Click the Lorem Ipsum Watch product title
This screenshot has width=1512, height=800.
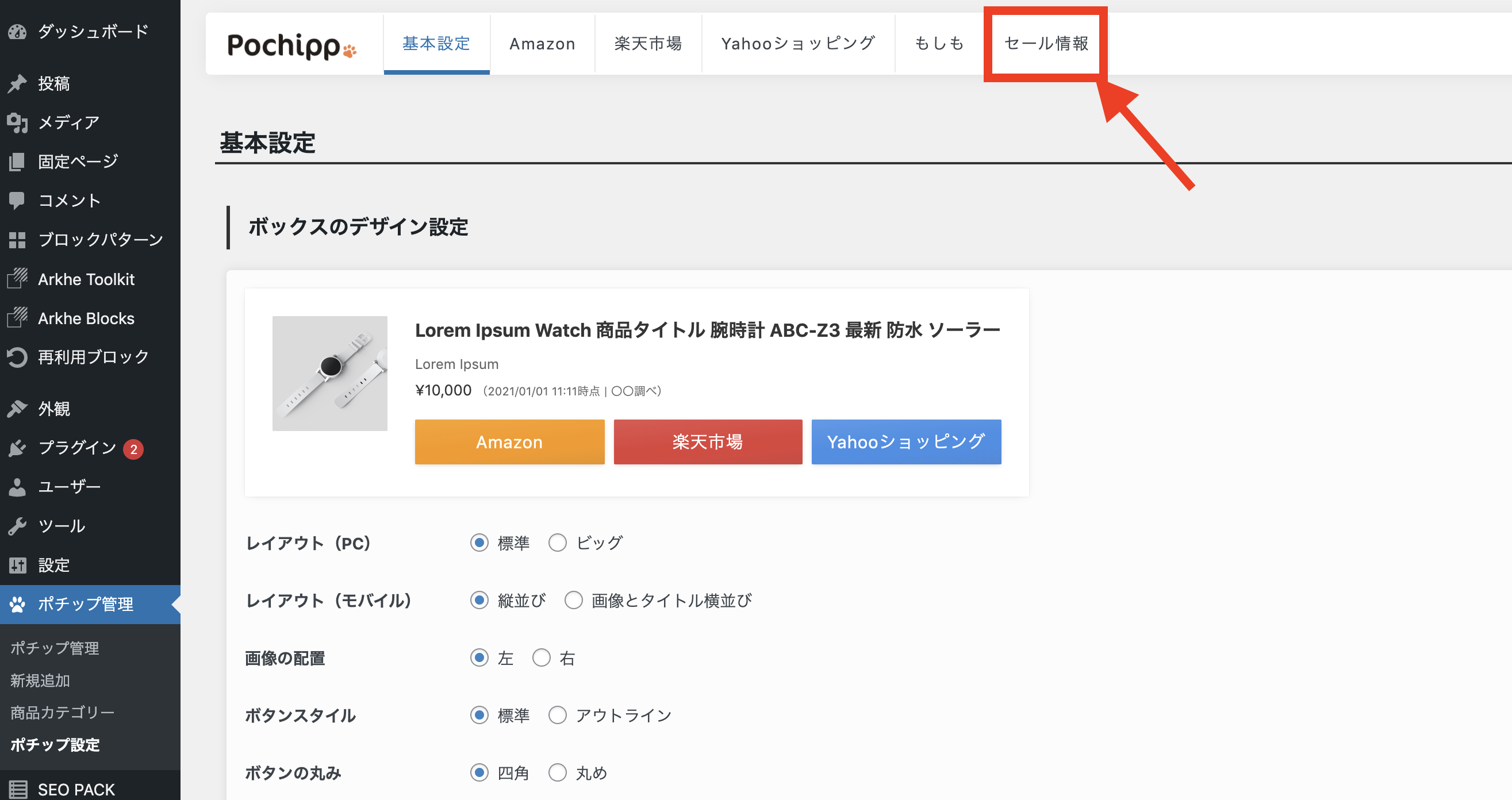[x=707, y=330]
